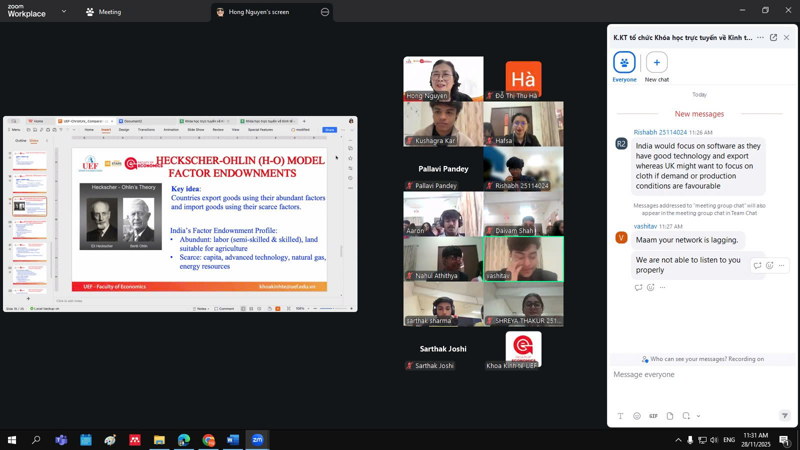Open the GIF picker in chat
The height and width of the screenshot is (450, 800).
(653, 416)
